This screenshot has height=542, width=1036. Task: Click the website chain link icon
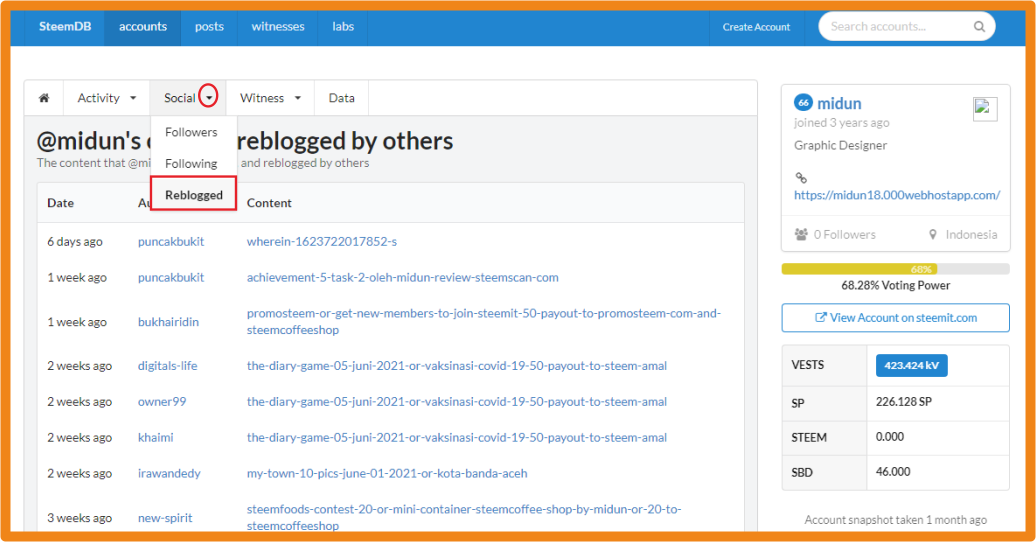pos(801,178)
